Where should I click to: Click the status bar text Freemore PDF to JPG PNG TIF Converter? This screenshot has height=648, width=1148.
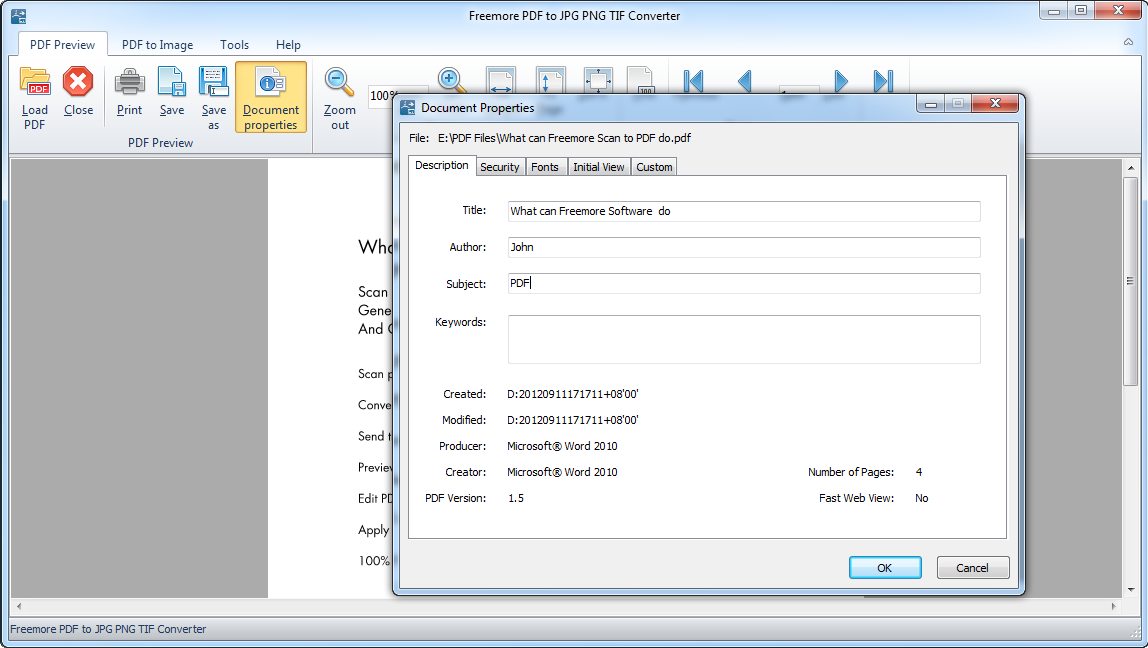(x=108, y=629)
